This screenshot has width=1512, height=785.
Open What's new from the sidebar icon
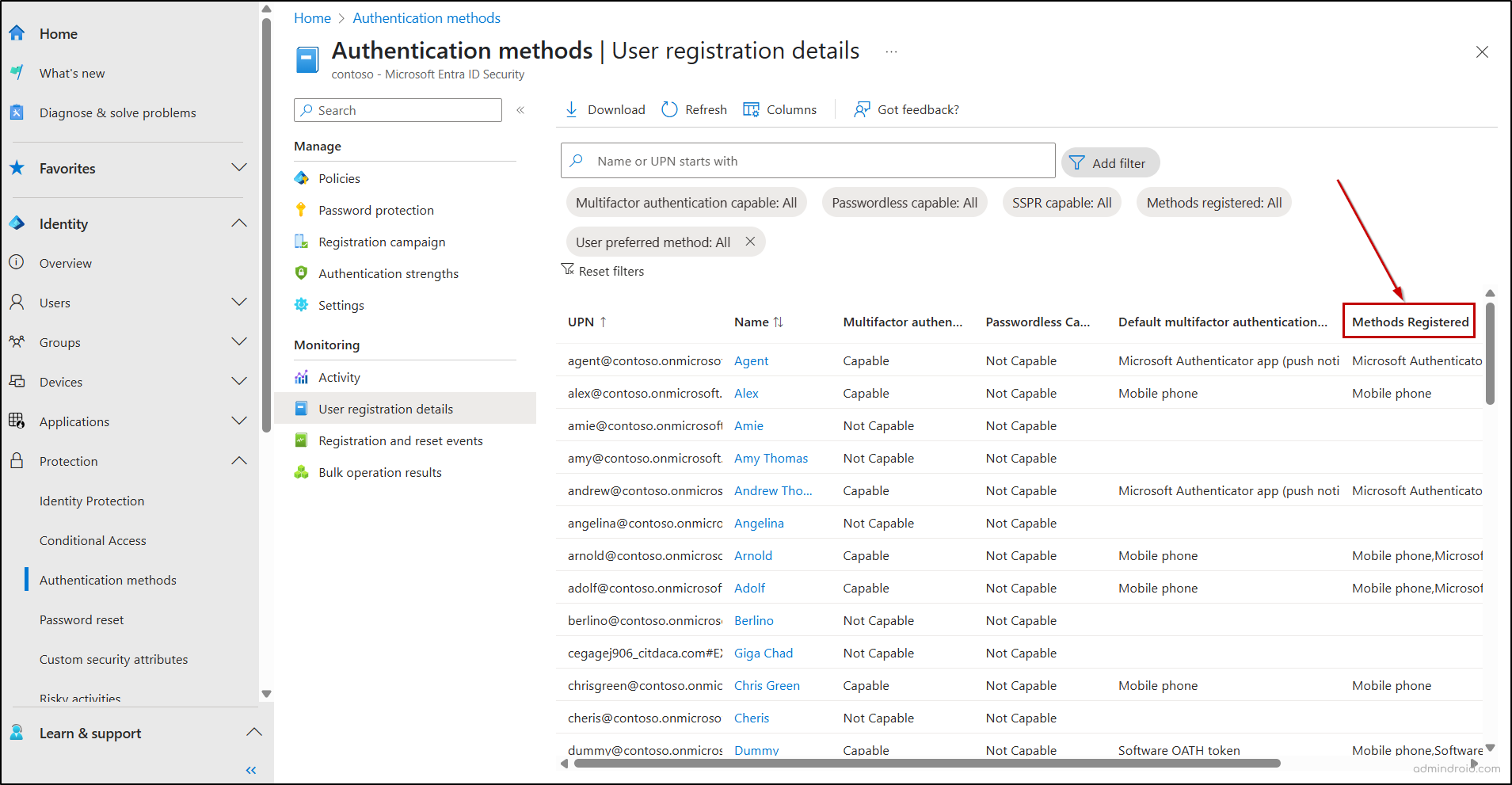coord(17,72)
